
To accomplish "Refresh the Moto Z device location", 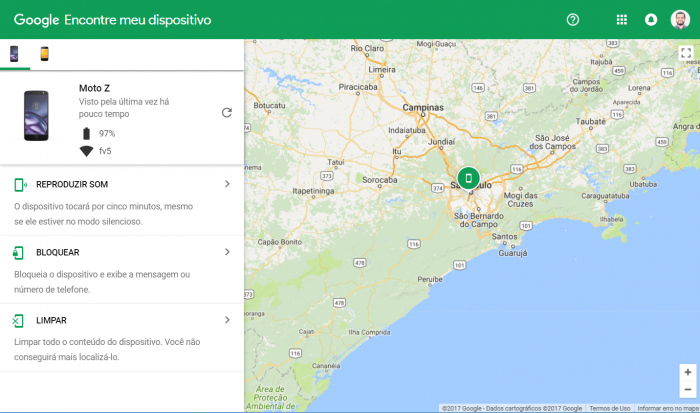I will coord(227,113).
